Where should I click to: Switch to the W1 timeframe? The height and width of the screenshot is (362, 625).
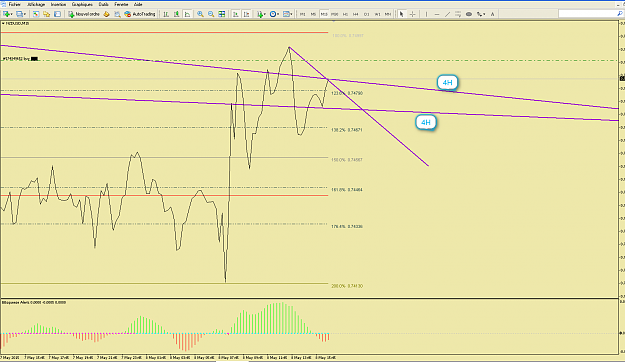click(x=377, y=14)
